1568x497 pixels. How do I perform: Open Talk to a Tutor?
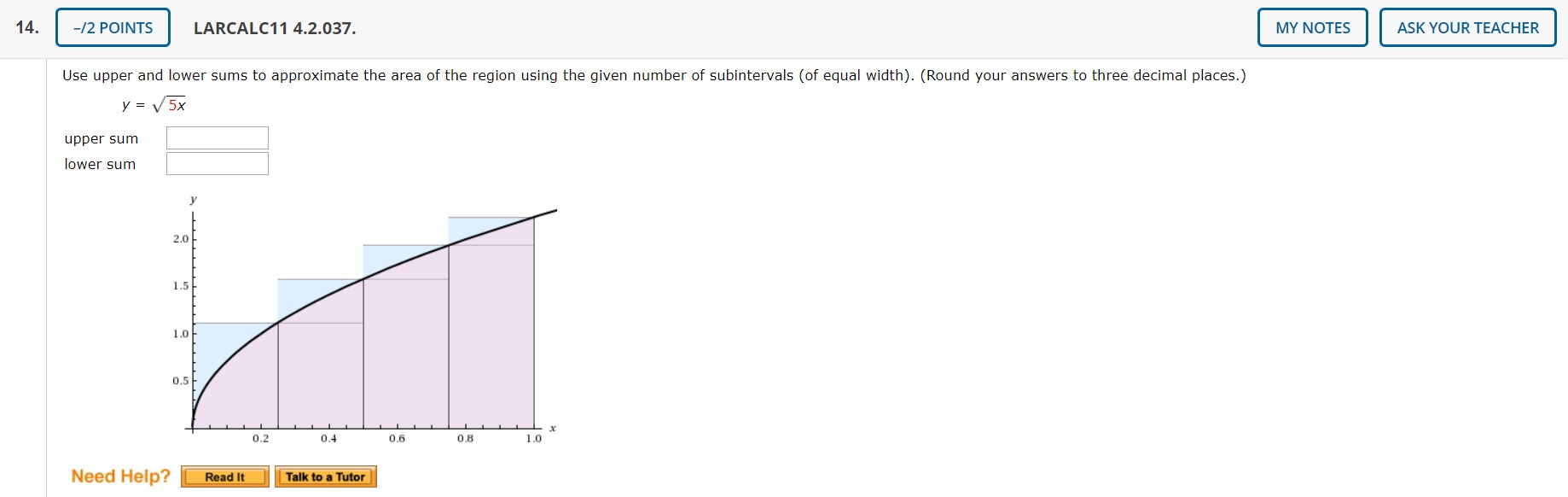coord(326,477)
